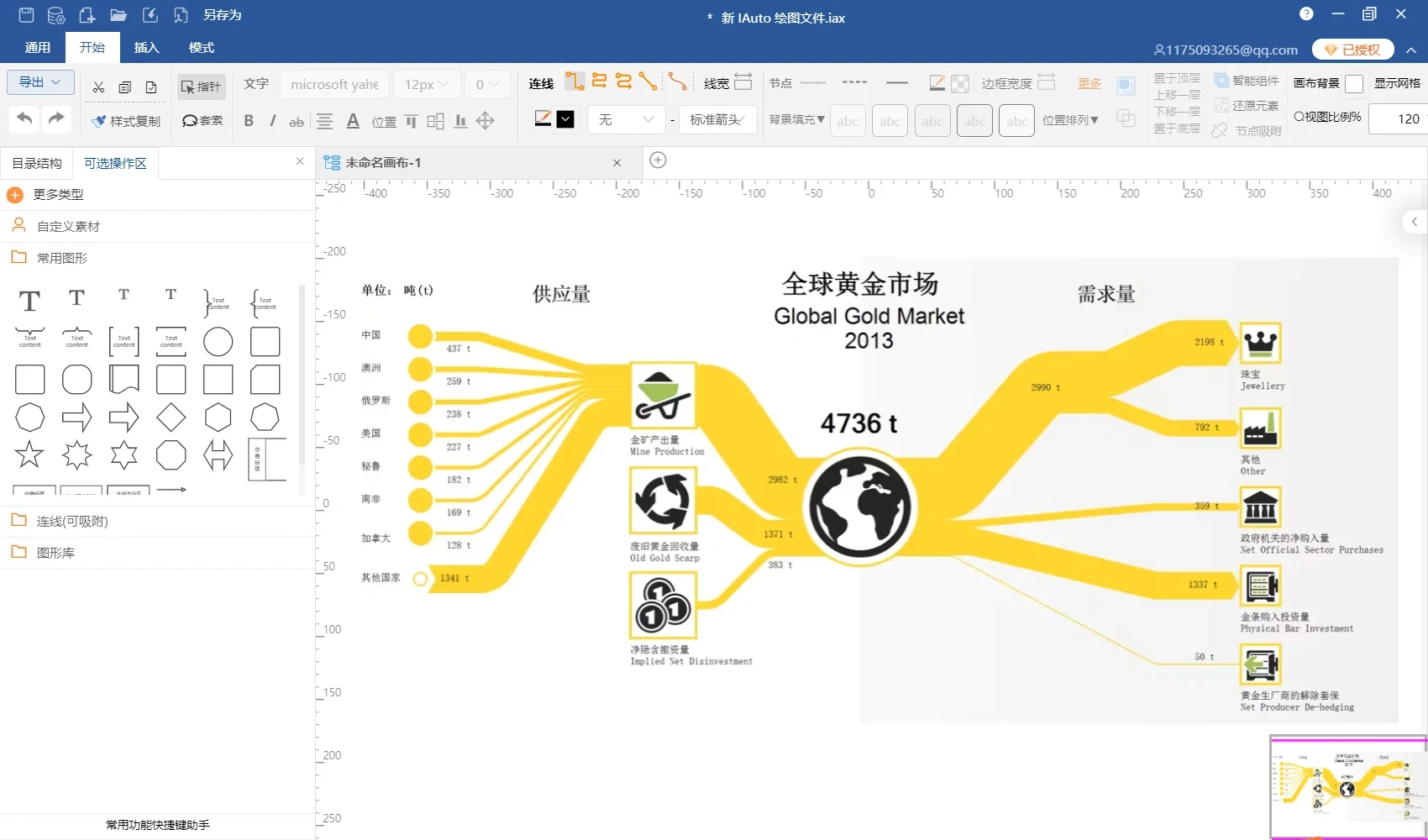Viewport: 1428px width, 840px height.
Task: Switch to the 模式 ribbon tab
Action: coord(201,48)
